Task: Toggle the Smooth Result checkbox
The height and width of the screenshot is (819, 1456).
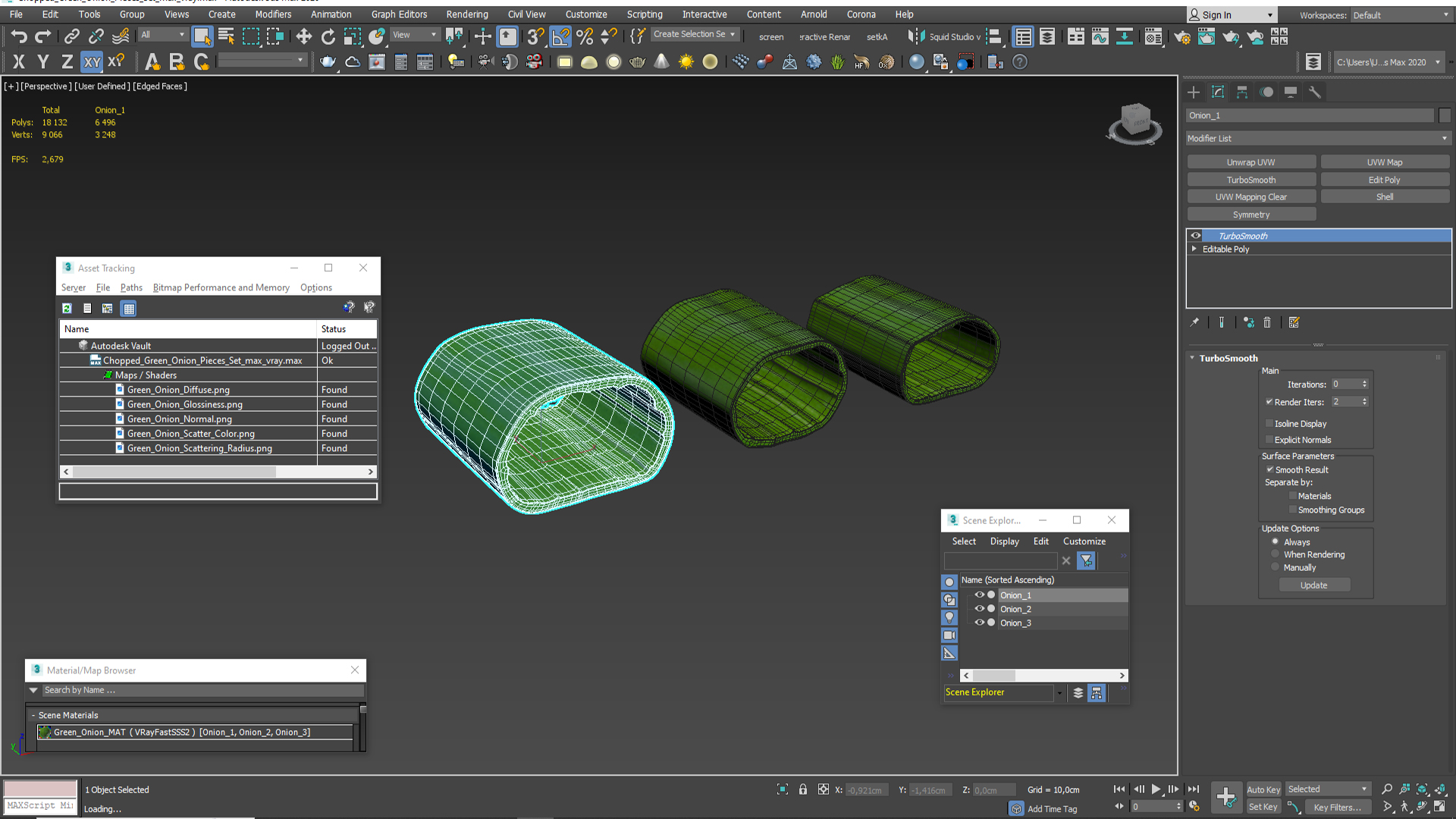Action: click(x=1269, y=469)
